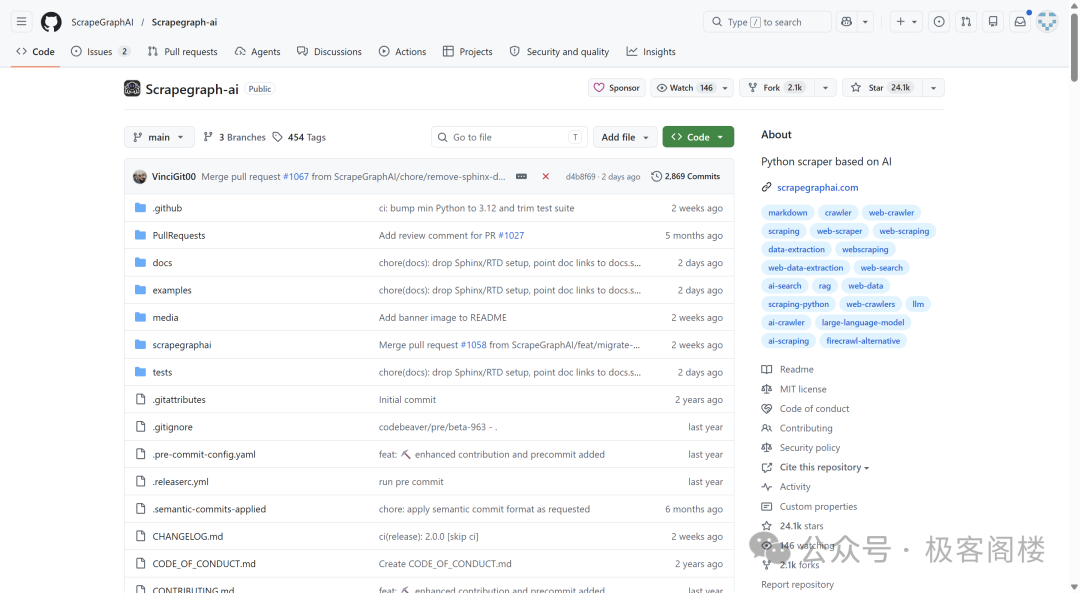Open notifications inbox icon
Image resolution: width=1080 pixels, height=593 pixels.
pyautogui.click(x=1020, y=22)
